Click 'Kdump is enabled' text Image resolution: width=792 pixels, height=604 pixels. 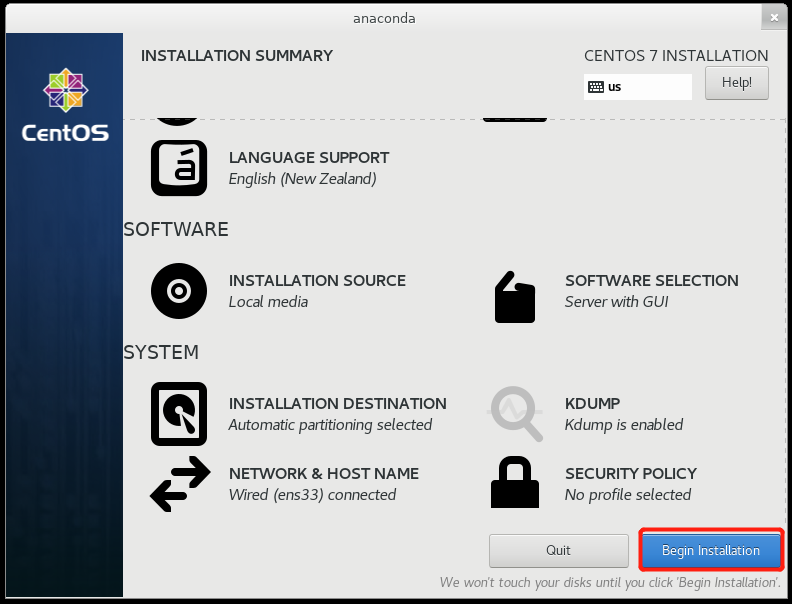(624, 425)
